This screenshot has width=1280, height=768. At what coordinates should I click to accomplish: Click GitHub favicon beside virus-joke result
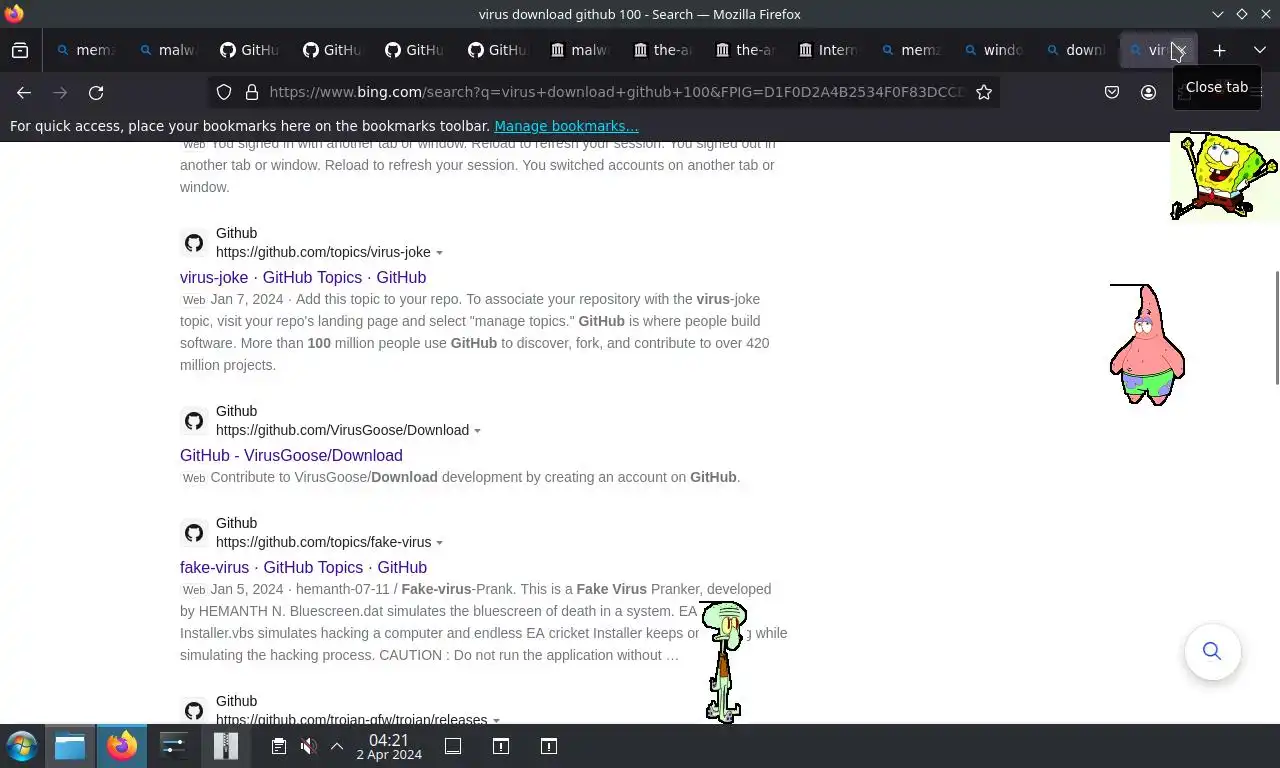(x=194, y=243)
